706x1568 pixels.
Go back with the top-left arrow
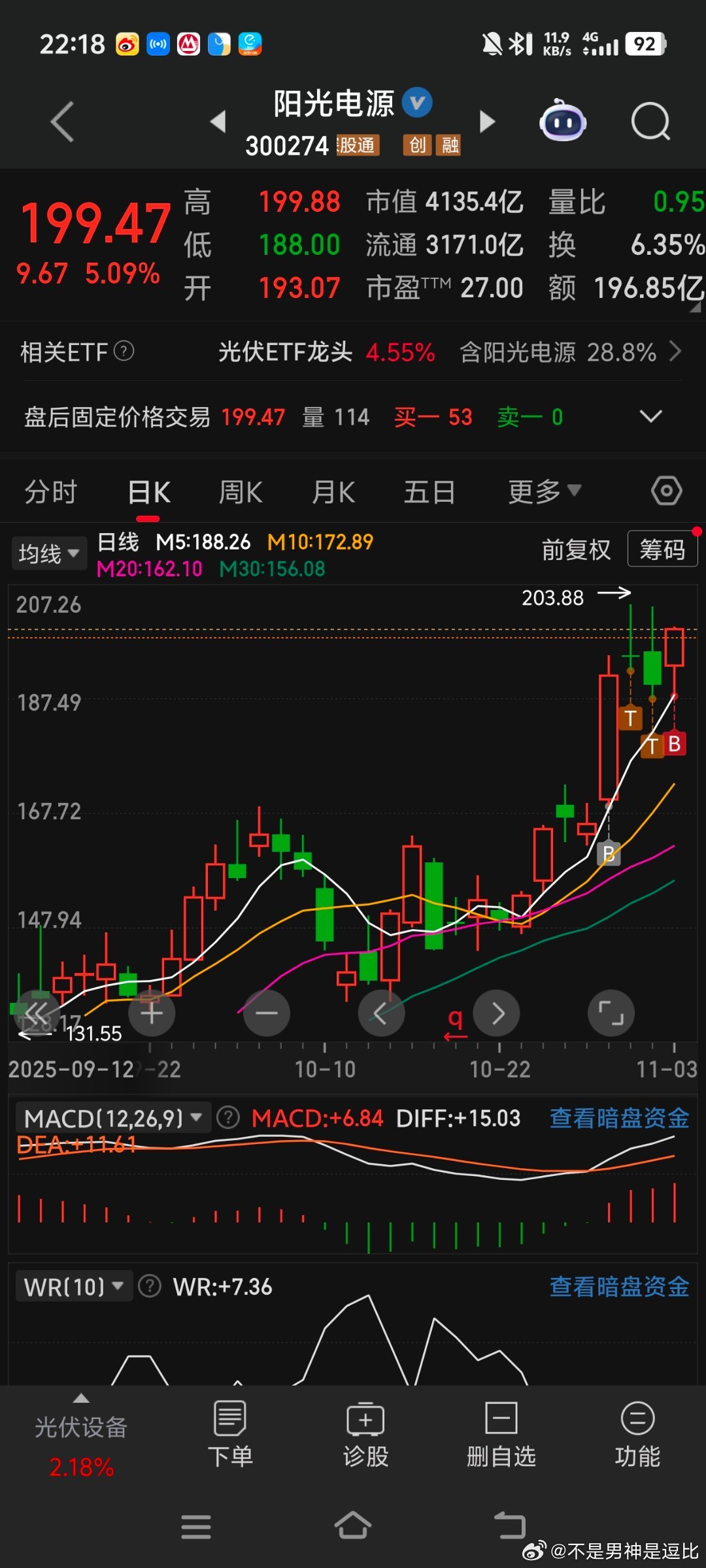coord(63,122)
